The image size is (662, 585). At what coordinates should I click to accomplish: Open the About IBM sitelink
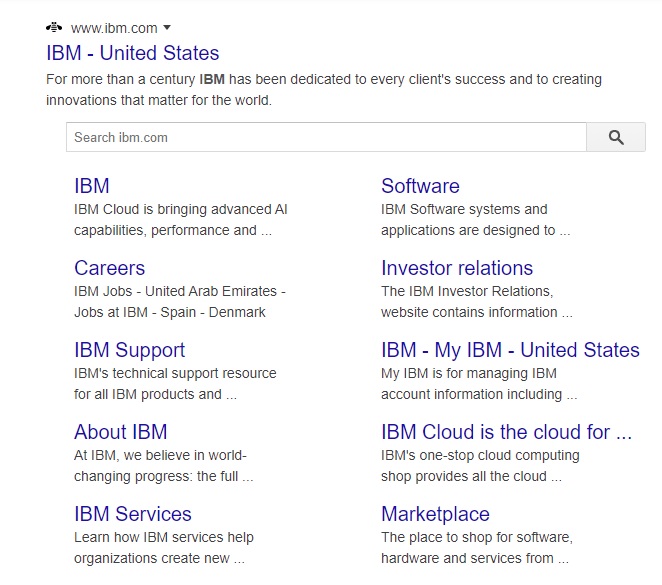(121, 432)
